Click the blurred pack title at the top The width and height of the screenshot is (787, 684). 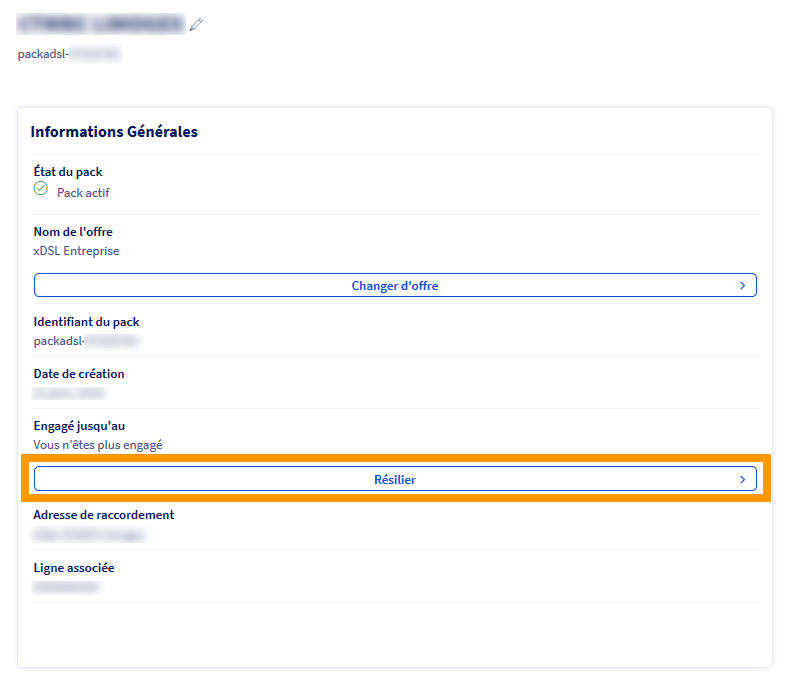[100, 25]
